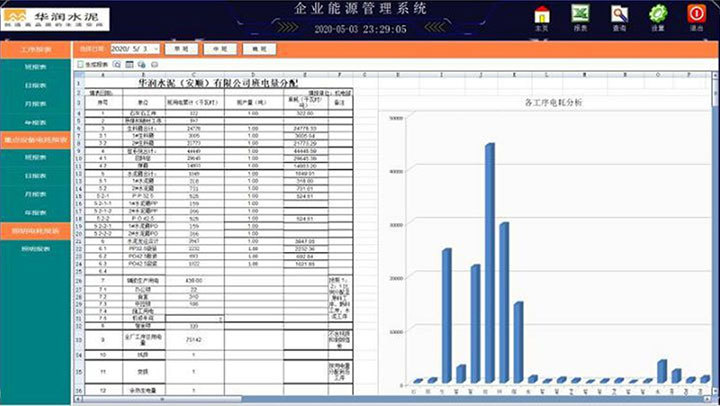Open 日报表 under 工序报表

(x=35, y=85)
